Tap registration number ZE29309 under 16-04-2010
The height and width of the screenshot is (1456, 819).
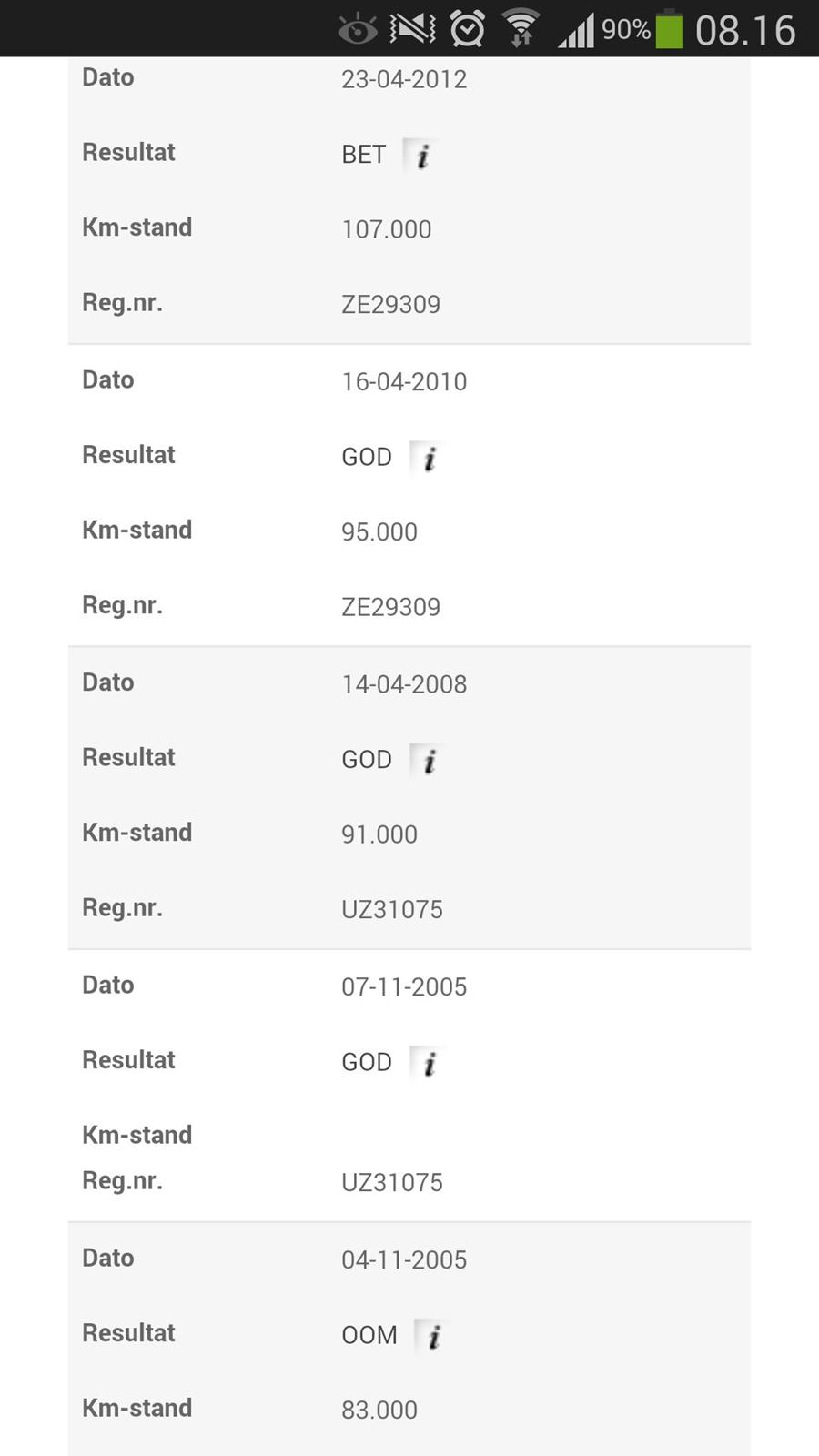point(391,607)
